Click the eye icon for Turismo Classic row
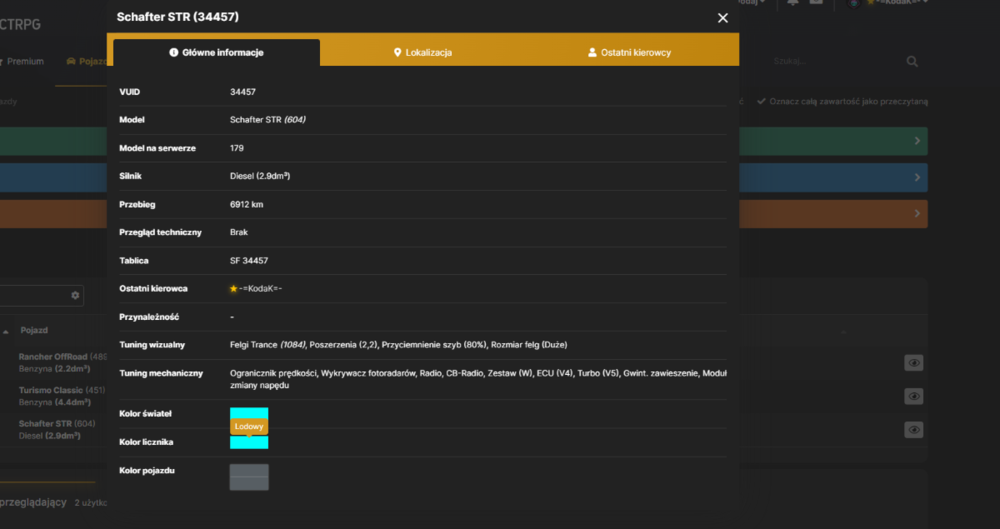The image size is (1000, 529). click(914, 396)
